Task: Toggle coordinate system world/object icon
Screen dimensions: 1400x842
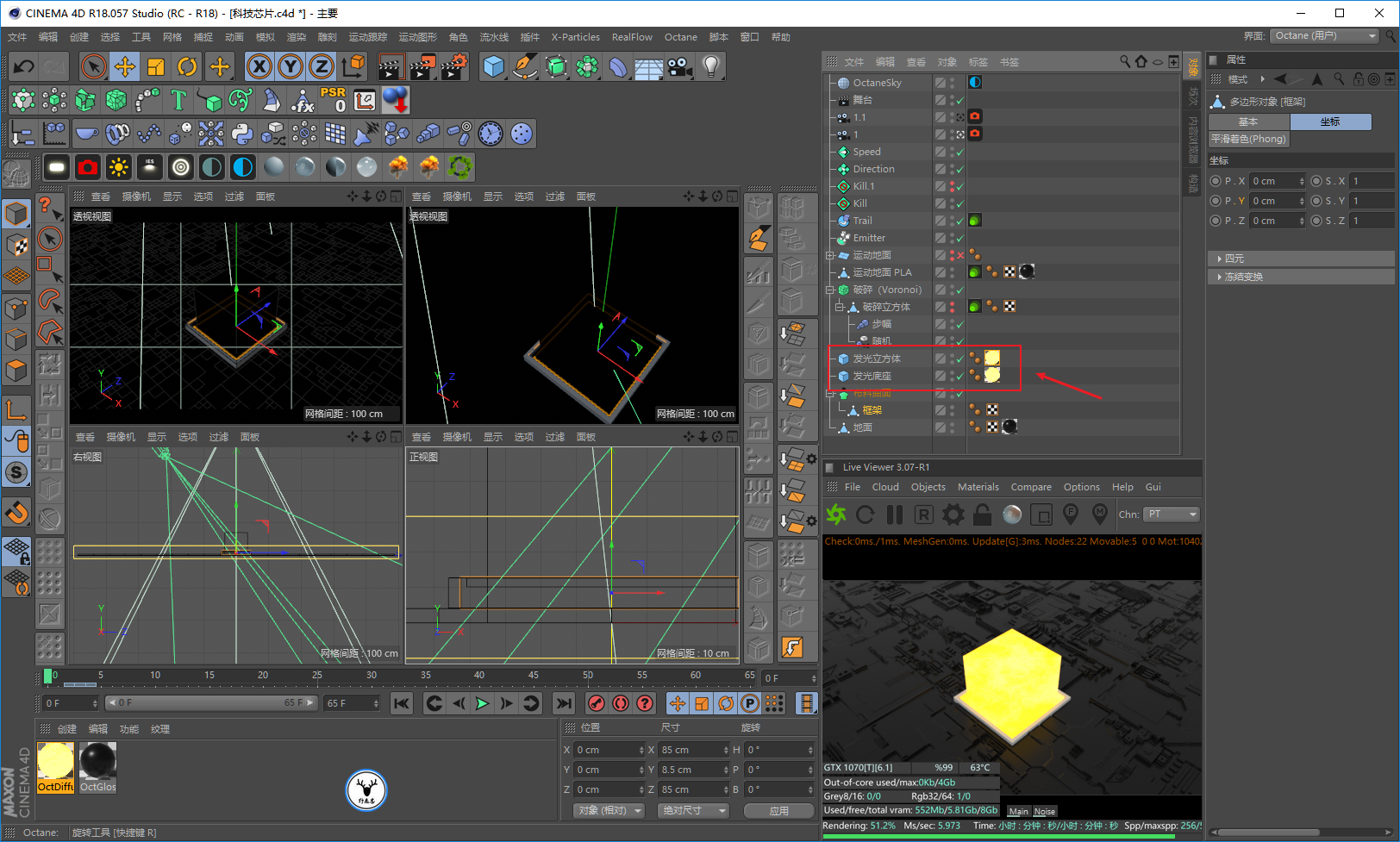Action: (353, 66)
